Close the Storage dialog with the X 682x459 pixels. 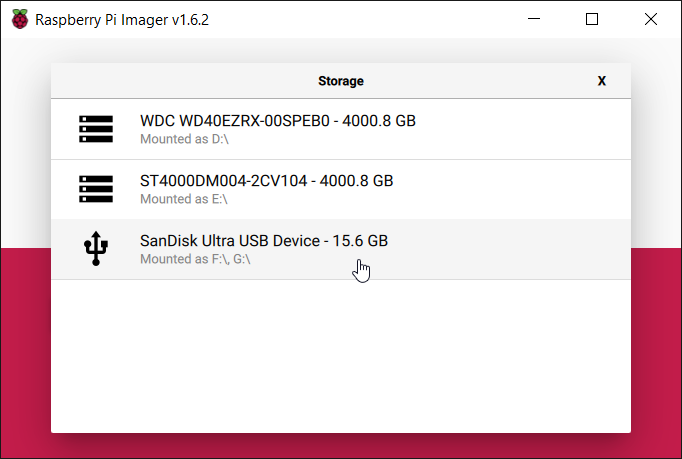(x=602, y=81)
